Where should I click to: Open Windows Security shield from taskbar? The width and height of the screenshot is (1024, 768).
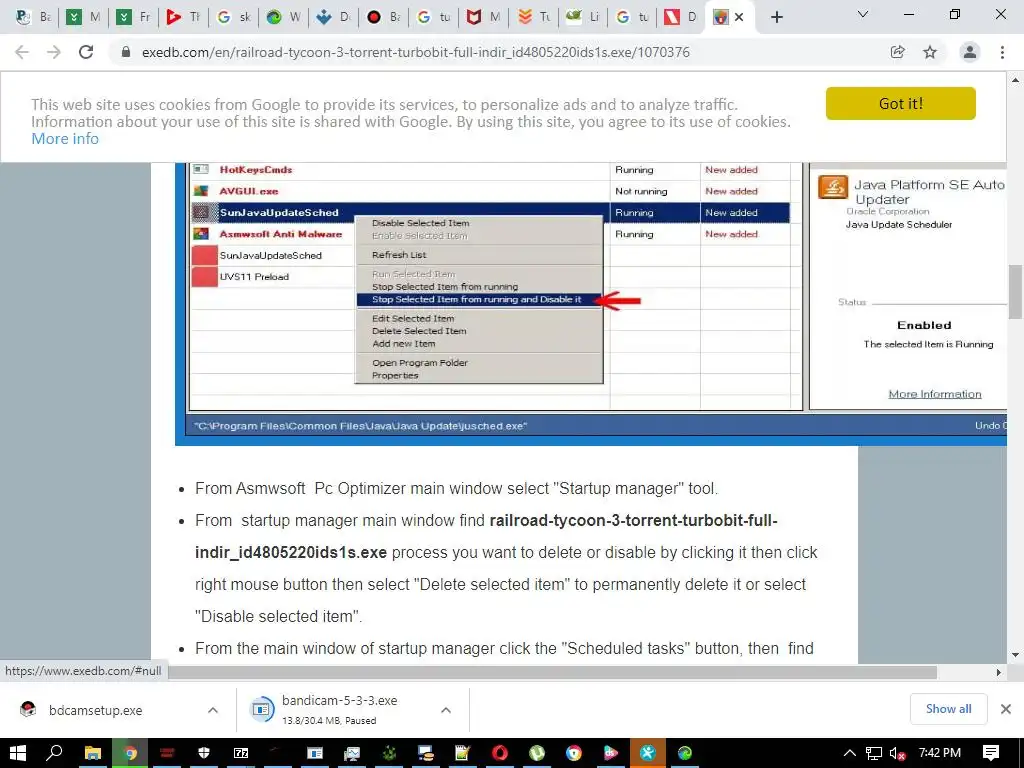click(204, 753)
